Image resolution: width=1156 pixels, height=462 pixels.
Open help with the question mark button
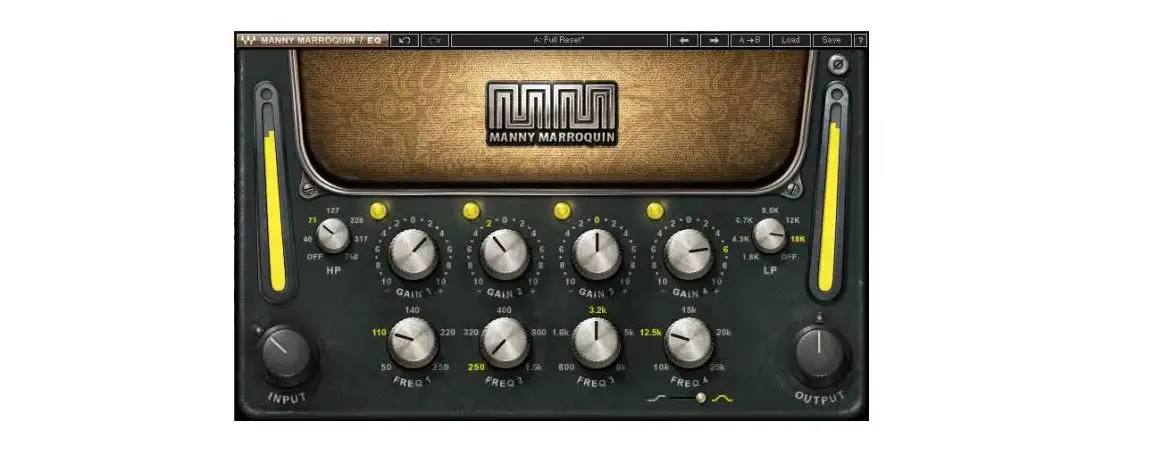tap(860, 41)
